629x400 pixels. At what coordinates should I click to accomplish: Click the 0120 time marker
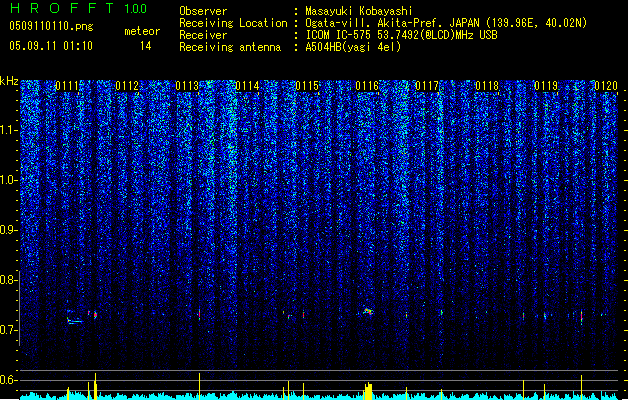click(606, 86)
